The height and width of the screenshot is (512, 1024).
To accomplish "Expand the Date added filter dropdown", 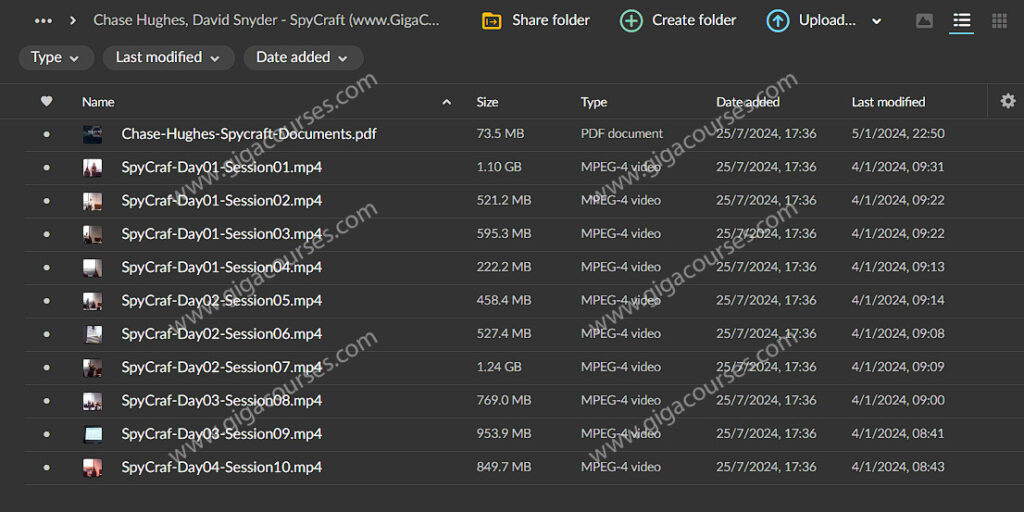I will point(302,58).
